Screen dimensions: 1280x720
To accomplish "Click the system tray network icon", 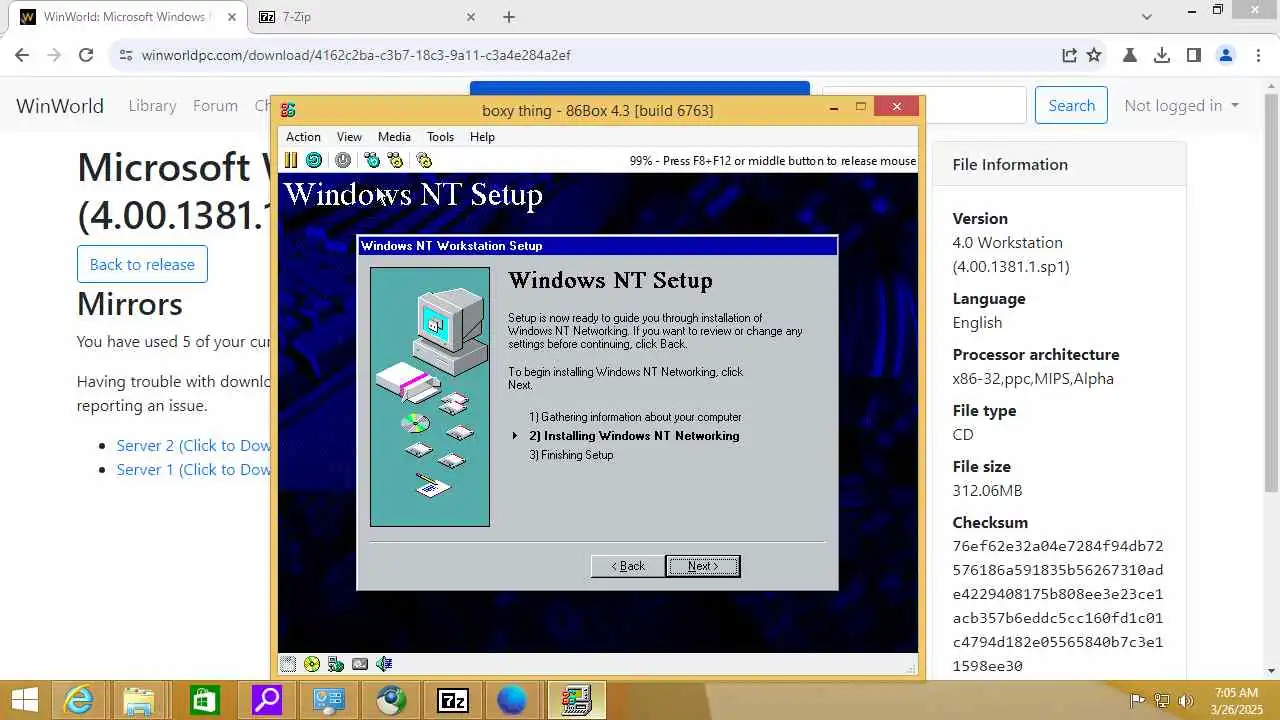I will 1162,701.
